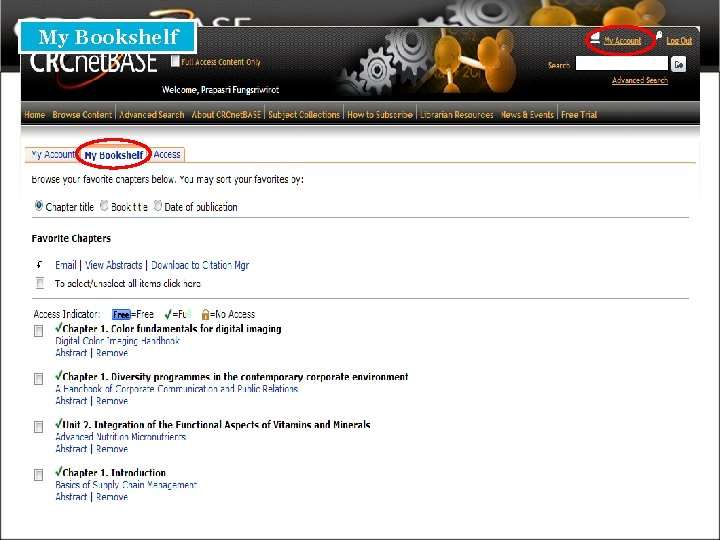Select the Date of publication radio button
Image resolution: width=720 pixels, height=540 pixels.
(158, 206)
